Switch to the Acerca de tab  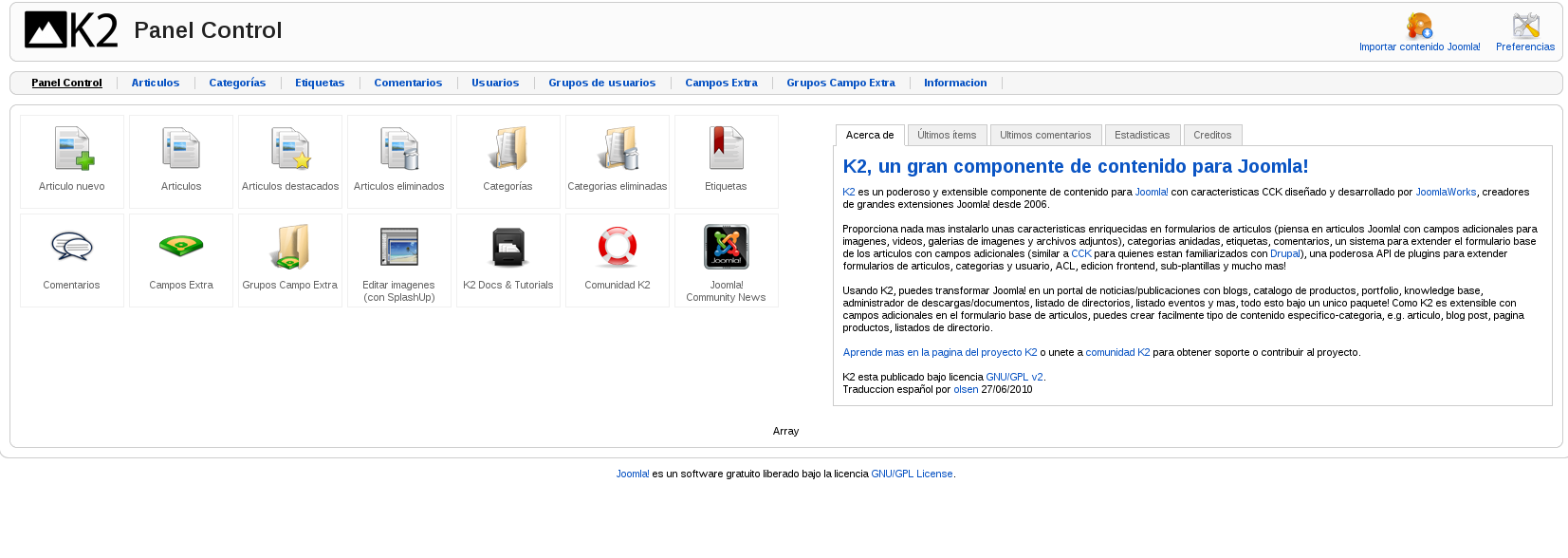870,136
